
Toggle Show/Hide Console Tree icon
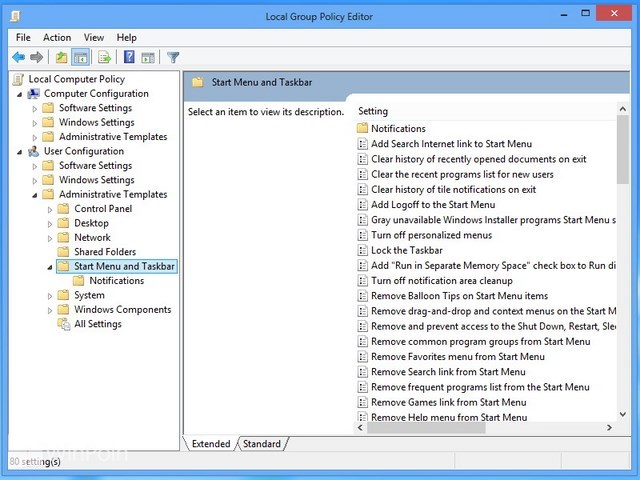(80, 57)
